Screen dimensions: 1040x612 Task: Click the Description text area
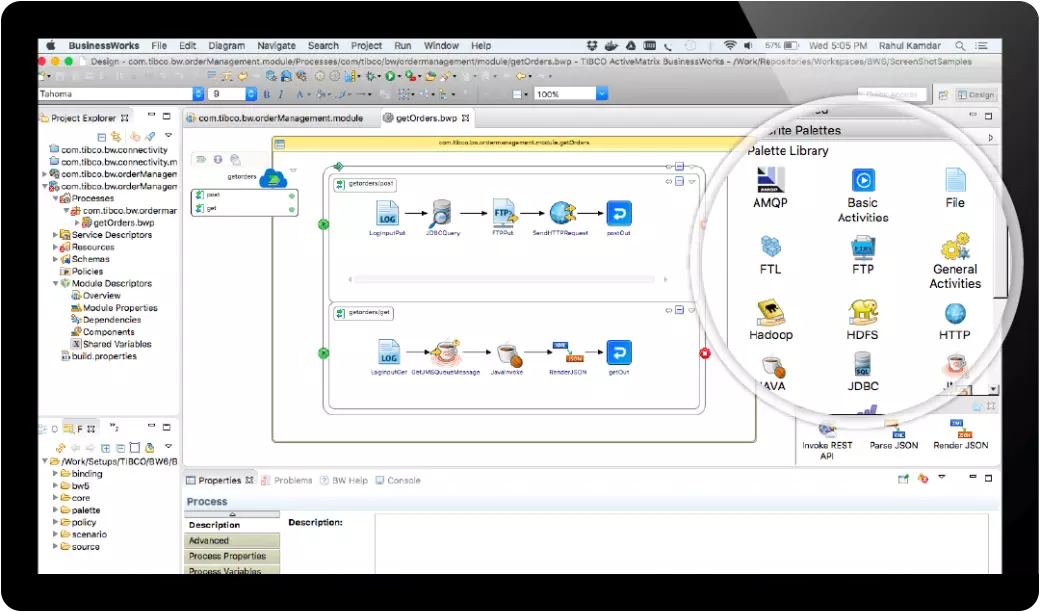[x=682, y=544]
